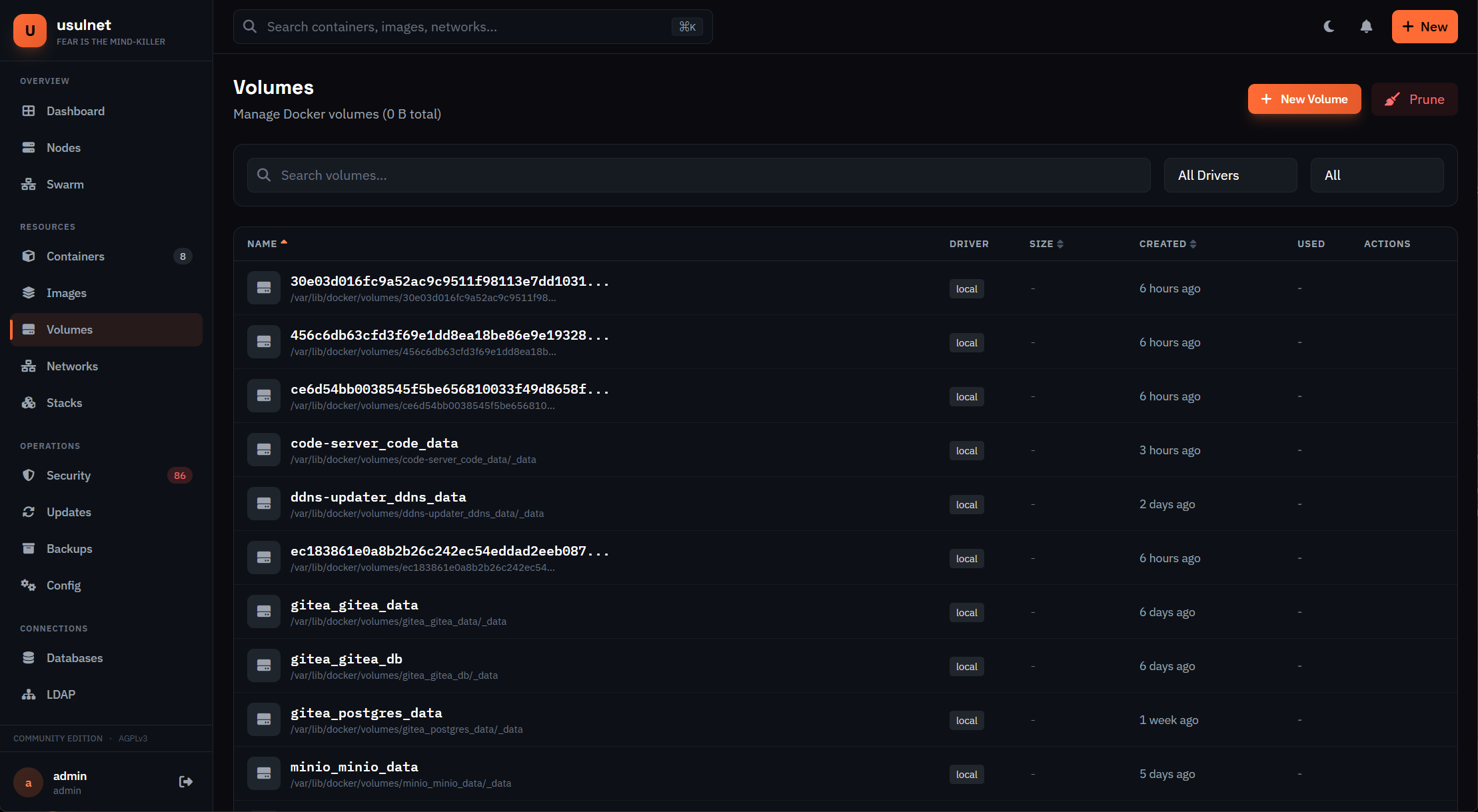Click the Swarm sidebar icon
The image size is (1478, 812).
(29, 184)
